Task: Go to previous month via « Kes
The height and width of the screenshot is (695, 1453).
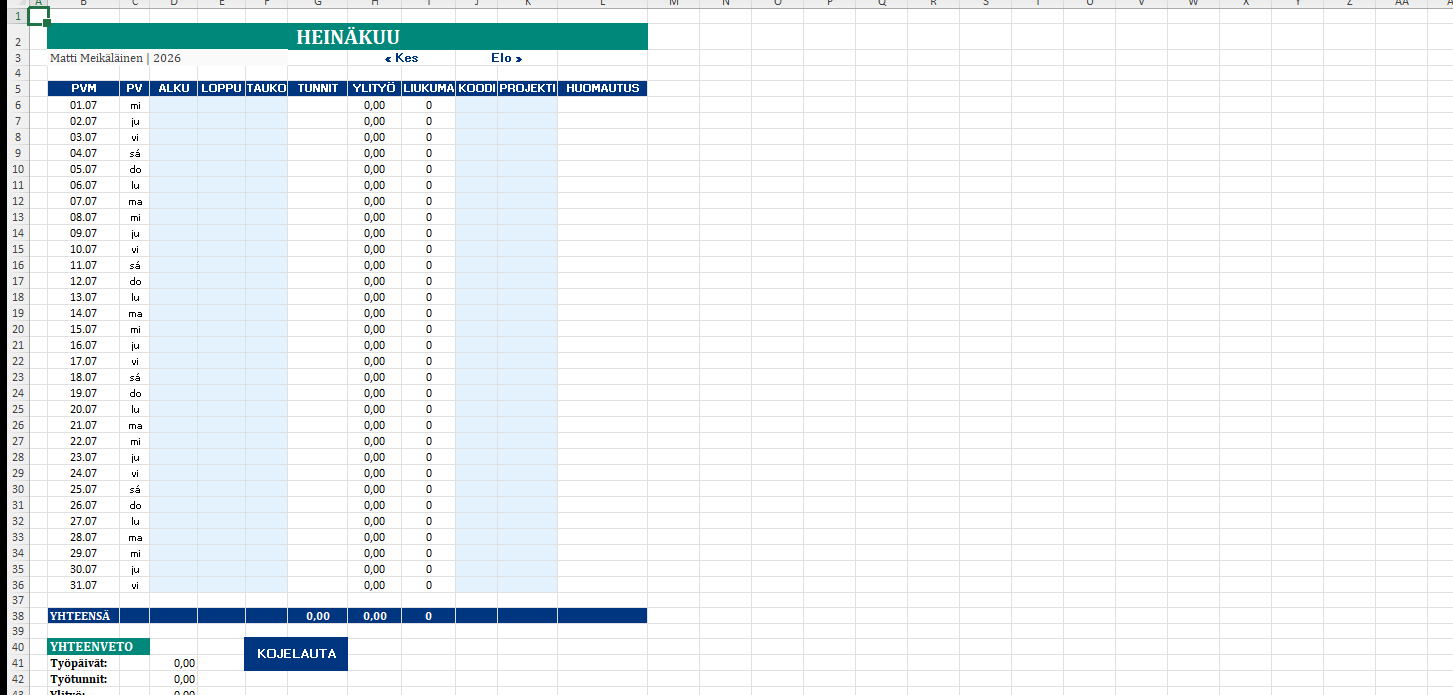Action: click(402, 58)
